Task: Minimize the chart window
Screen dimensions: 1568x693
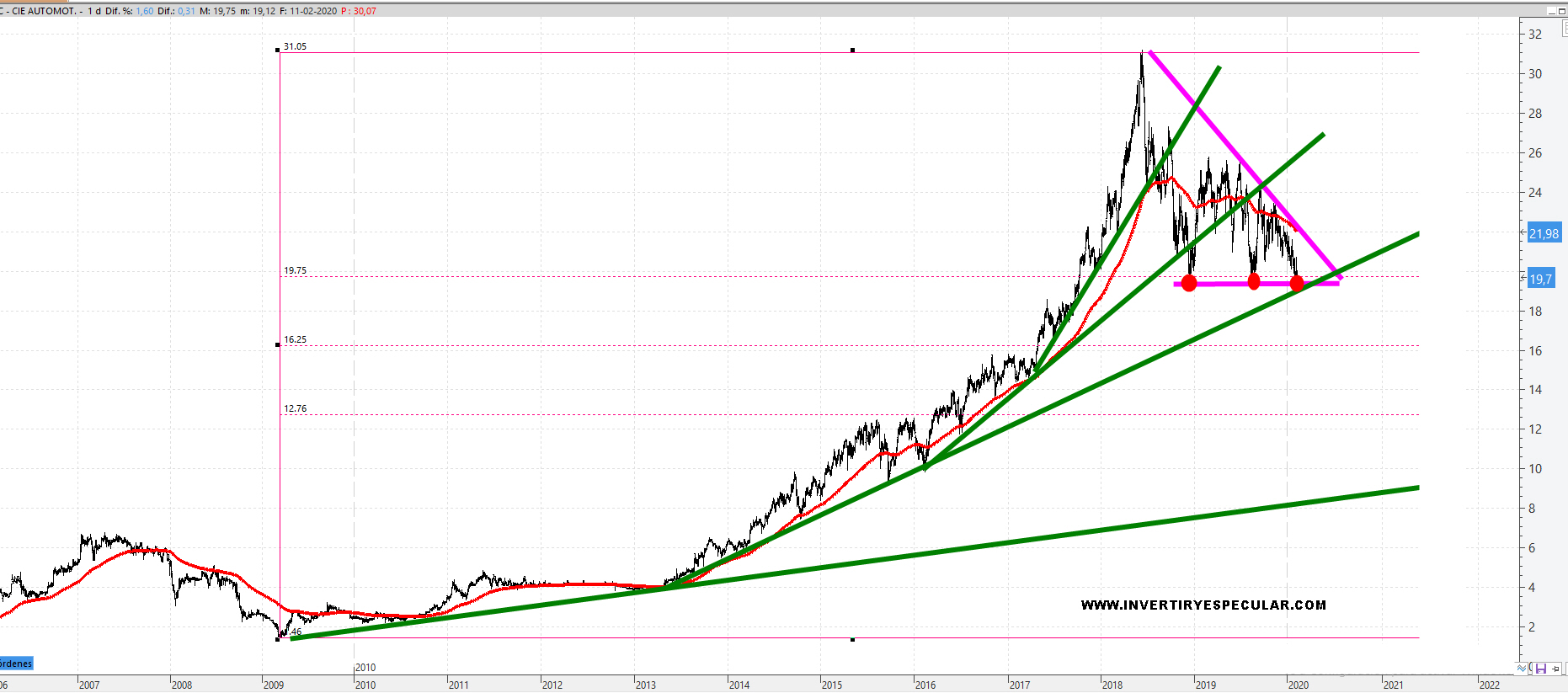Action: pos(1552,11)
